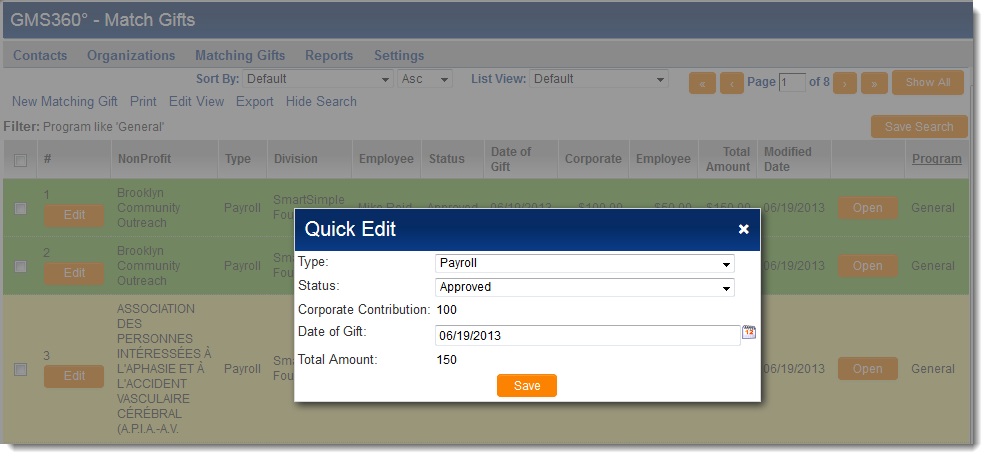The width and height of the screenshot is (988, 459).
Task: Close the Quick Edit dialog
Action: 743,229
